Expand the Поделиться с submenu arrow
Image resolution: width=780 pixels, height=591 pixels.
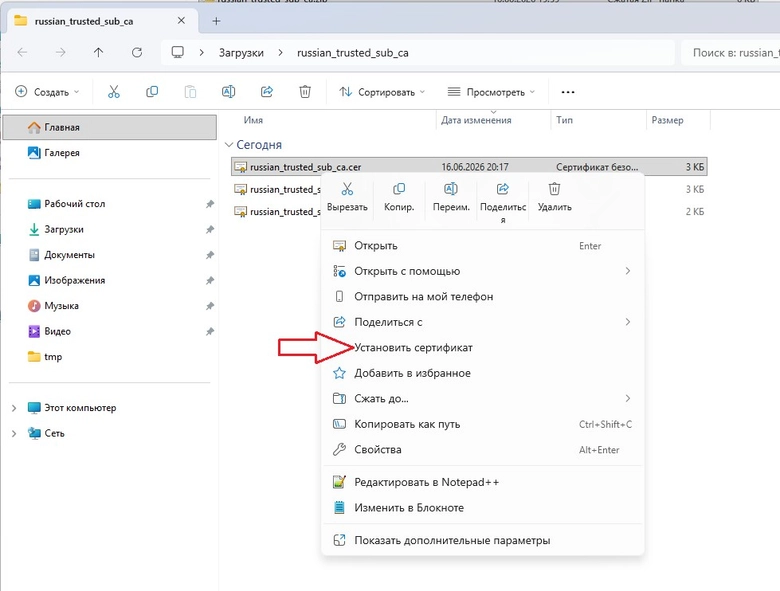628,322
